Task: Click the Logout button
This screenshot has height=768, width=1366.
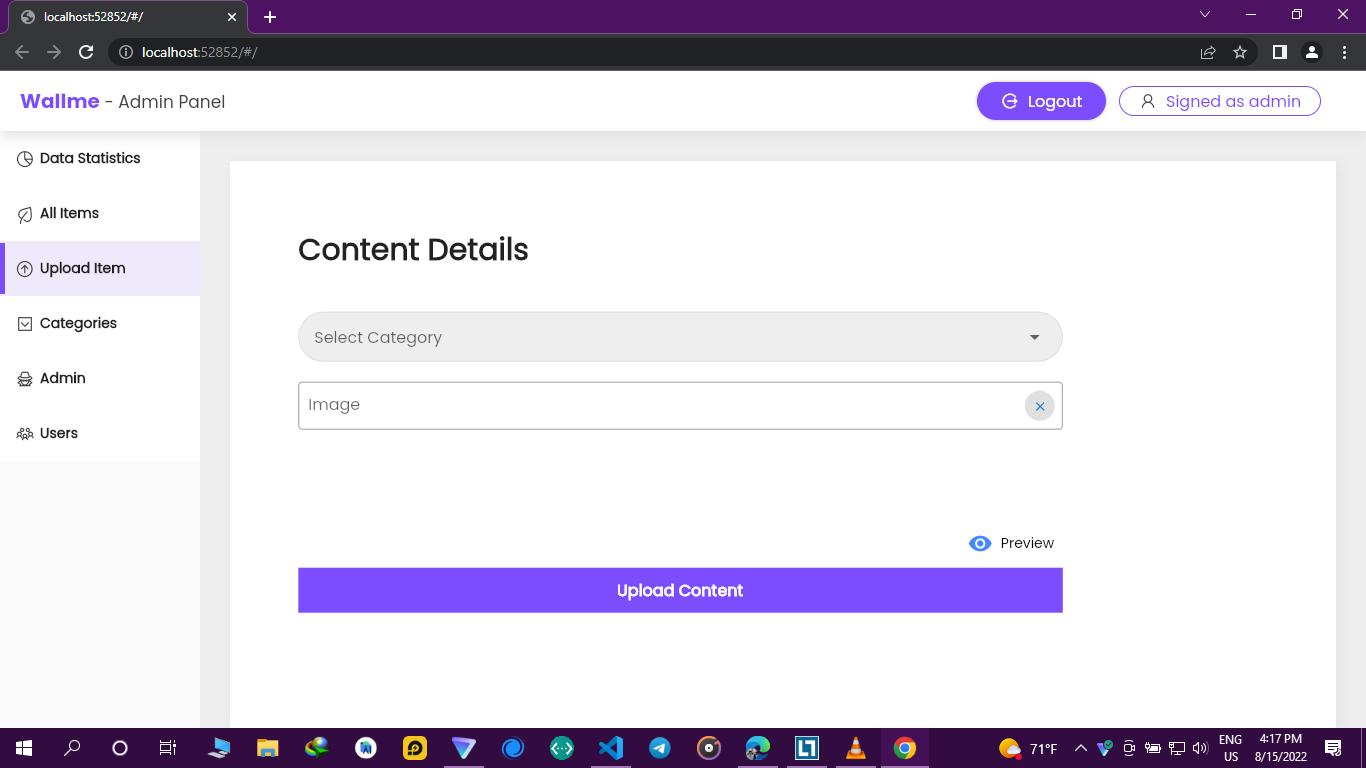Action: pyautogui.click(x=1041, y=101)
